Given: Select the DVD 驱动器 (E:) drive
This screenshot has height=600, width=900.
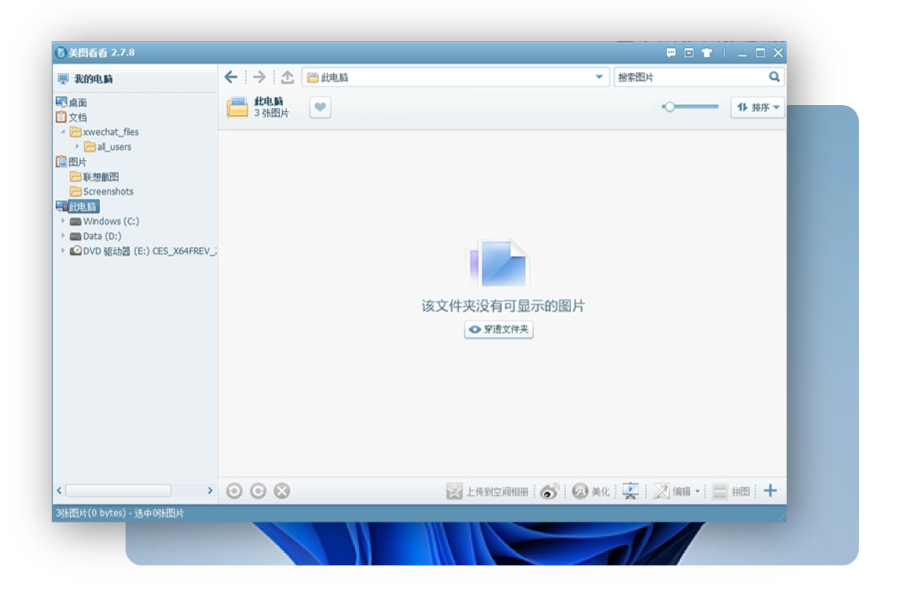Looking at the screenshot, I should [x=150, y=251].
